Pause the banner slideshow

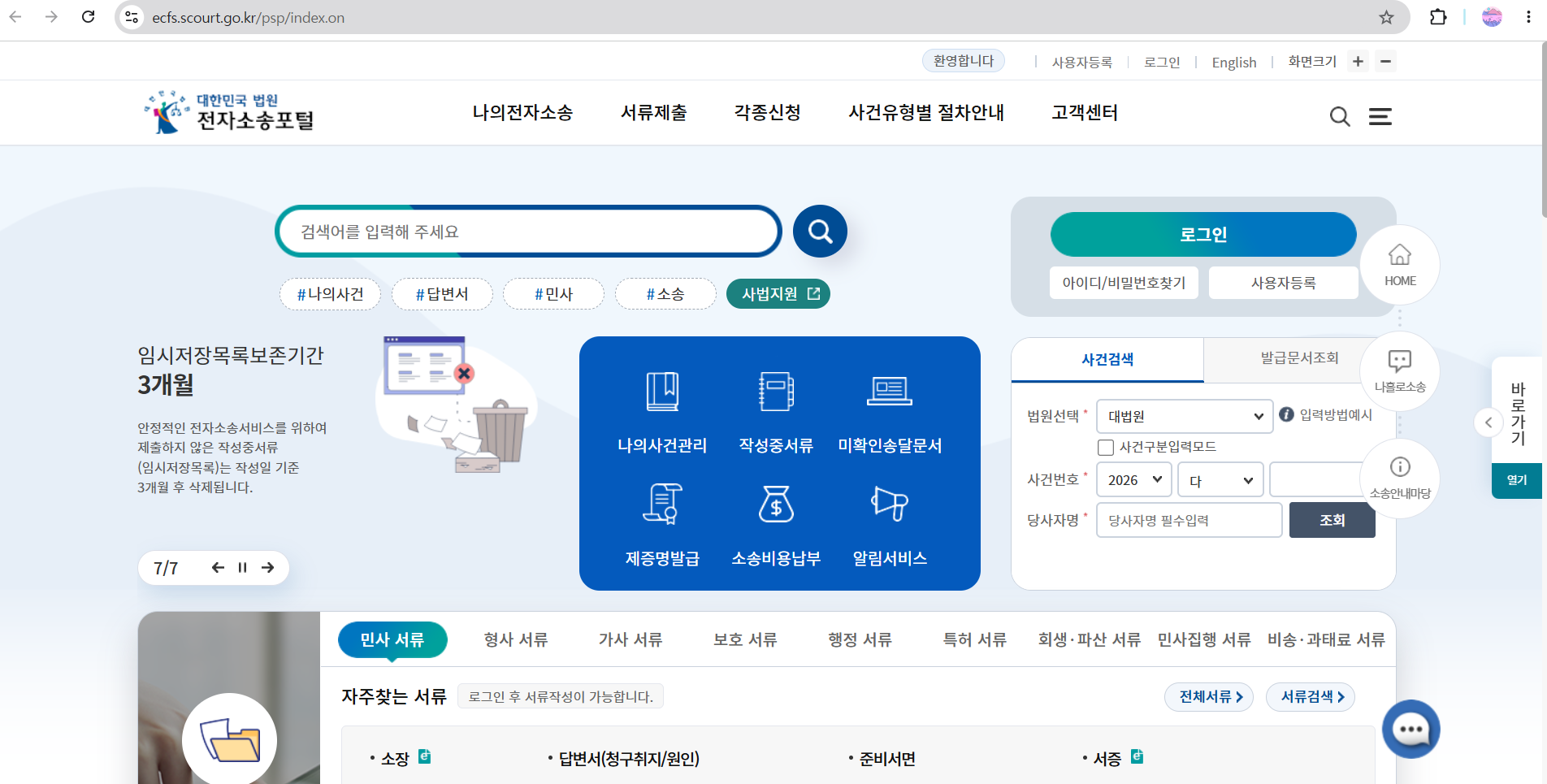242,567
